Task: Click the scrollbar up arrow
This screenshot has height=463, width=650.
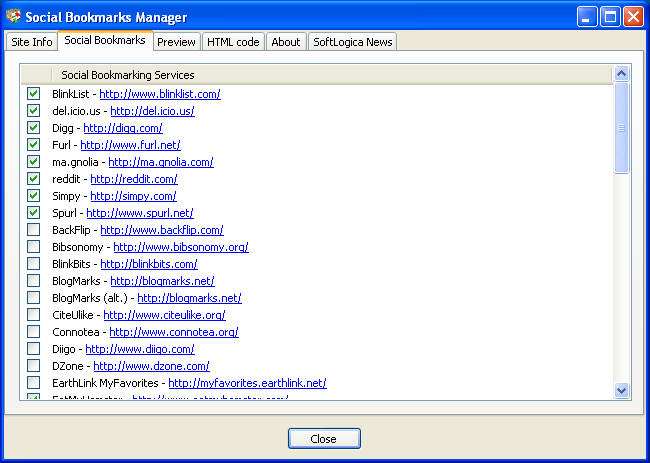Action: coord(621,73)
